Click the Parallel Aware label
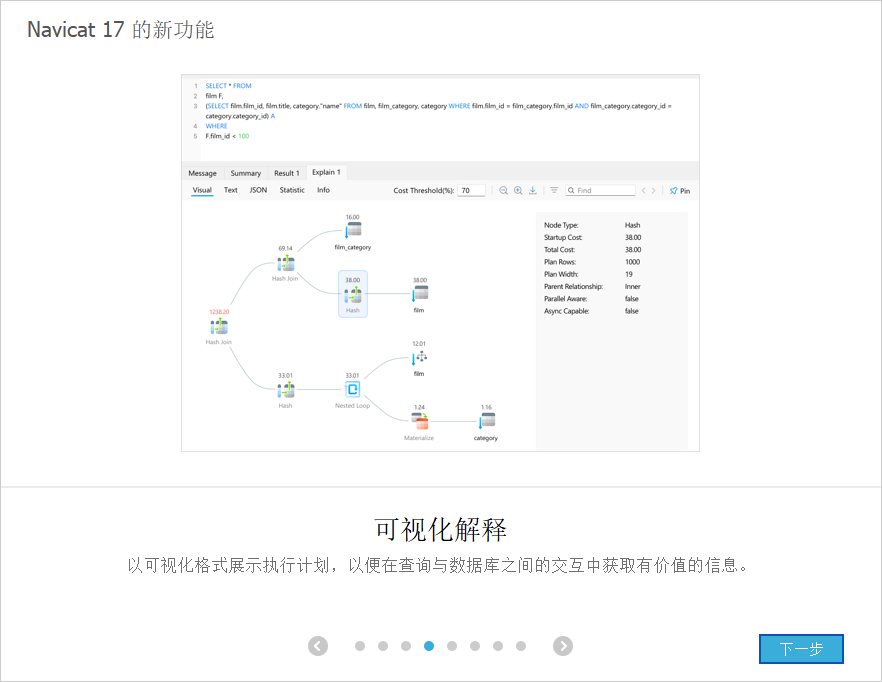Image resolution: width=882 pixels, height=682 pixels. (565, 299)
